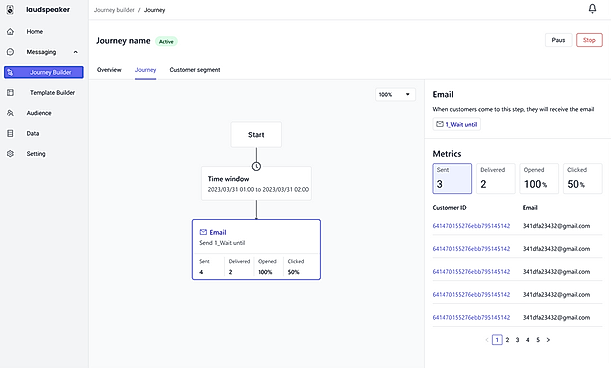Viewport: 611px width, 368px height.
Task: Click the Template Builder sidebar icon
Action: click(x=11, y=92)
